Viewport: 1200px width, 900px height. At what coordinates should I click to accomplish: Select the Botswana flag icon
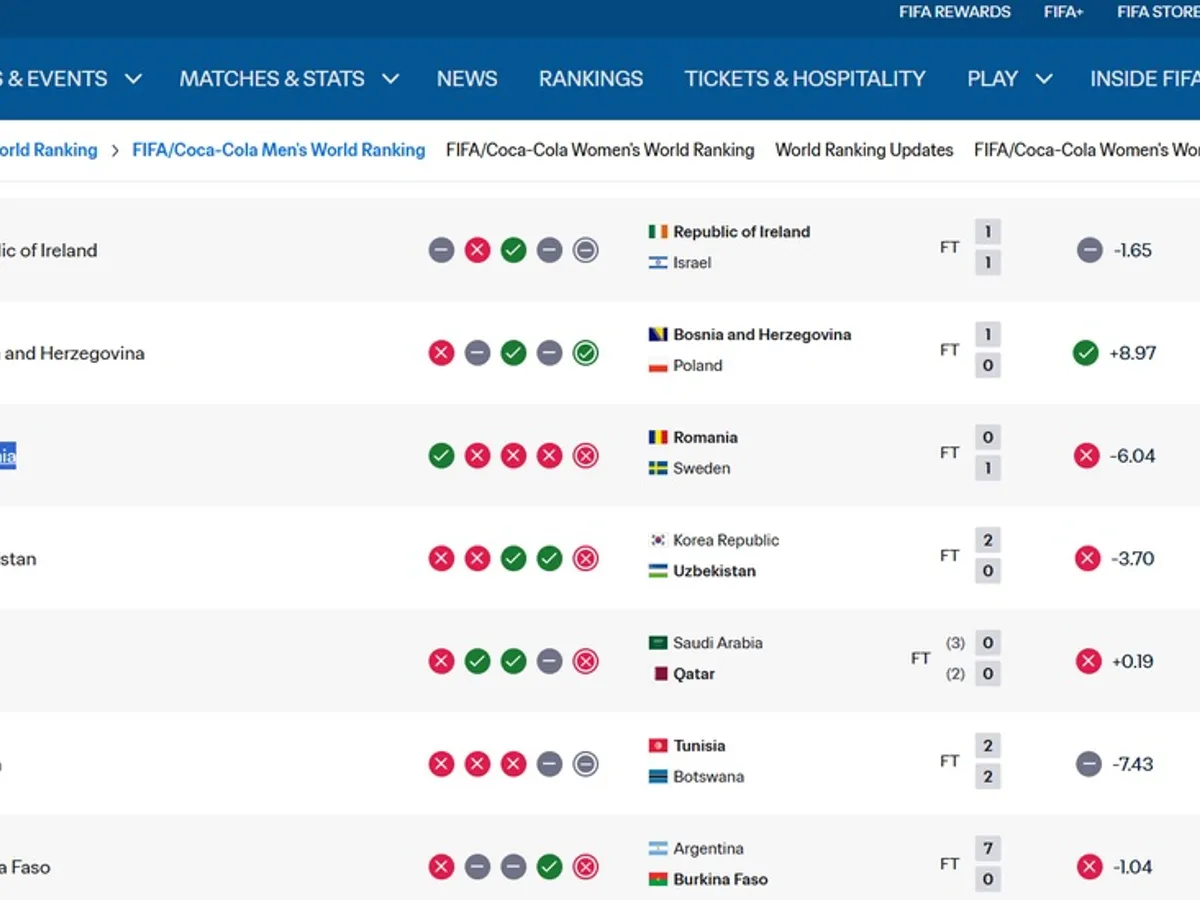(x=657, y=777)
